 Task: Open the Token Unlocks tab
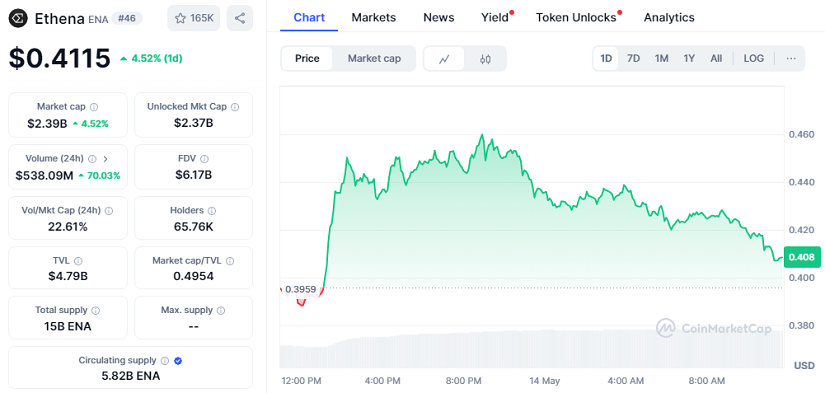click(x=576, y=17)
